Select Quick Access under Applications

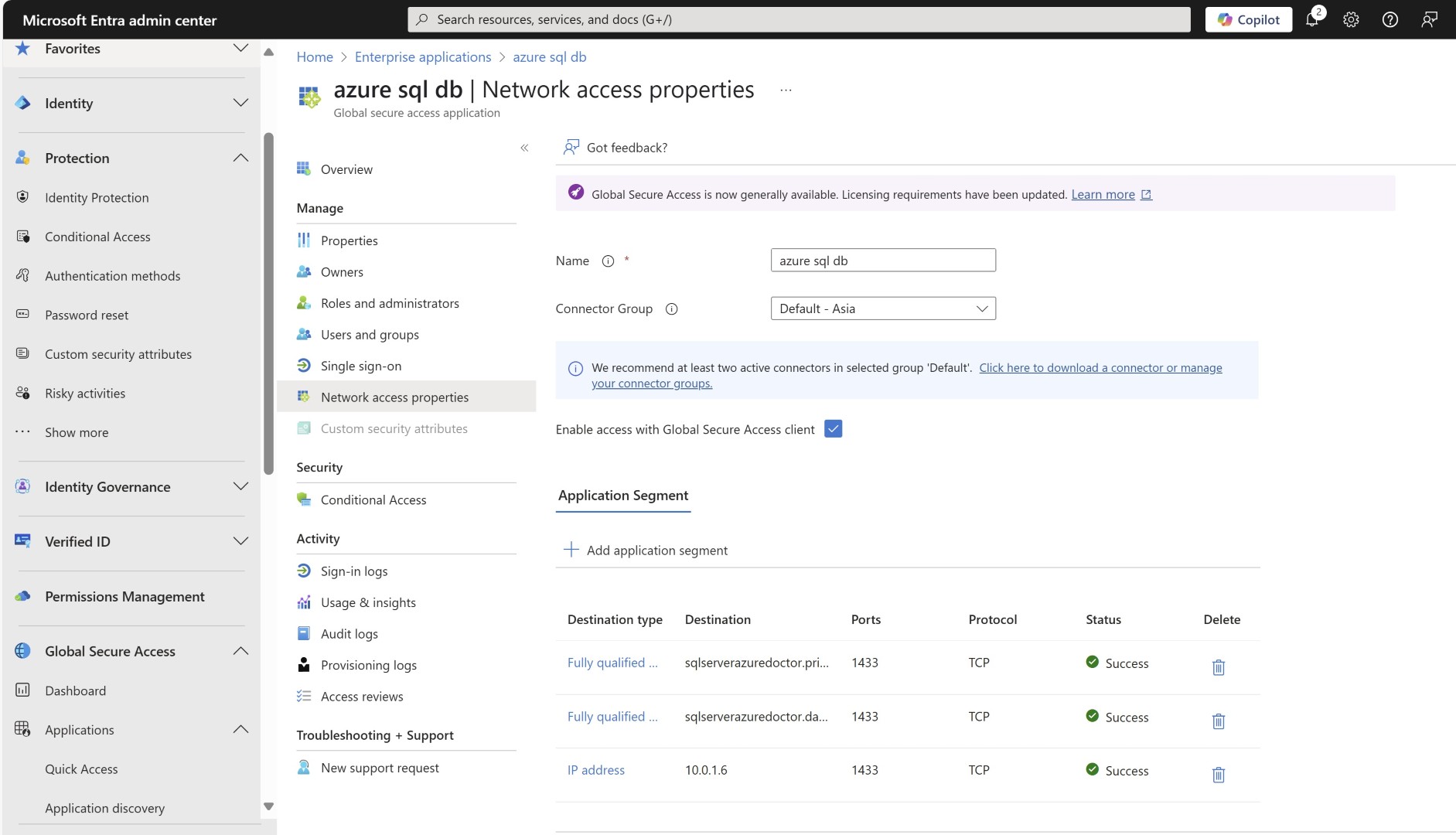(x=81, y=769)
